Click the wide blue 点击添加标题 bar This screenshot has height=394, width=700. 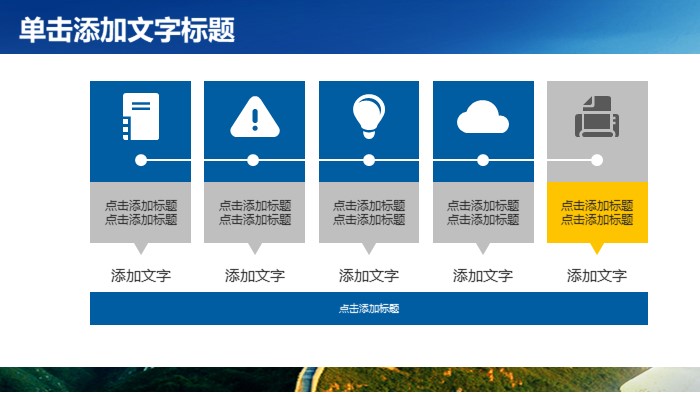[369, 308]
